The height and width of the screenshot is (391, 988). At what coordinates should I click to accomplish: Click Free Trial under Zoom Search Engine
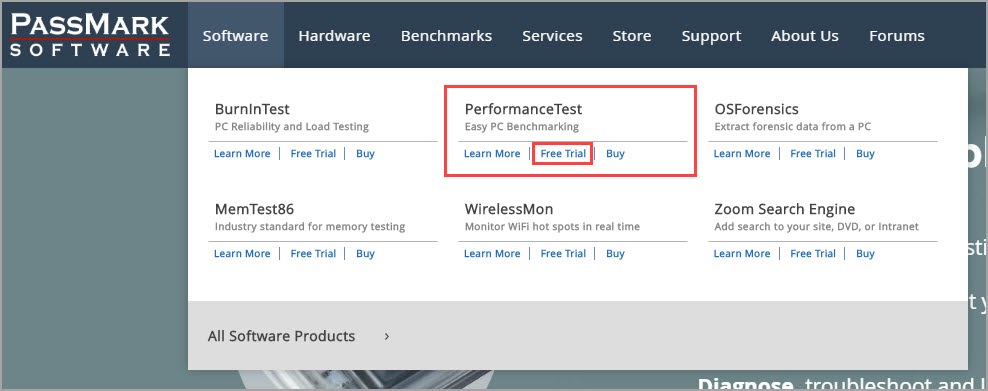(813, 254)
